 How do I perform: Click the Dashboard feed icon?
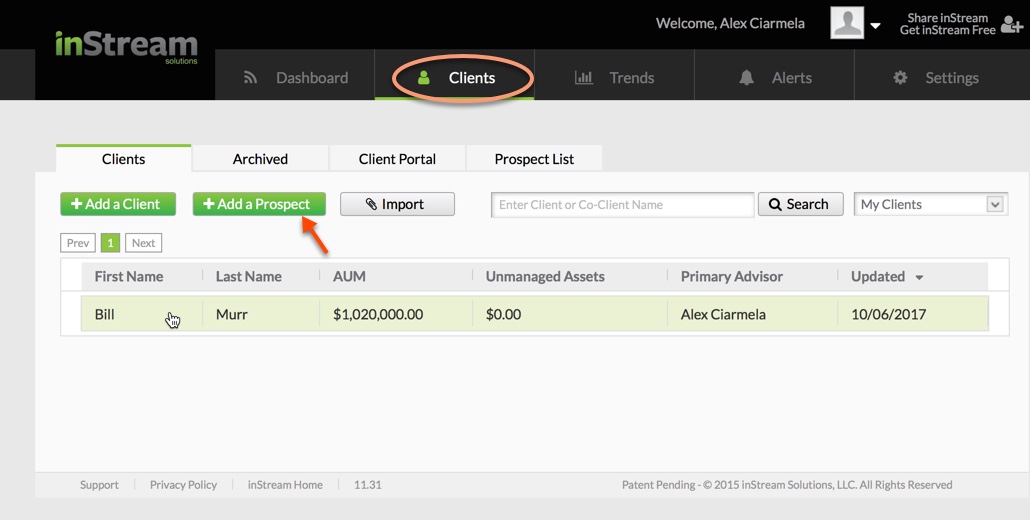pyautogui.click(x=250, y=77)
